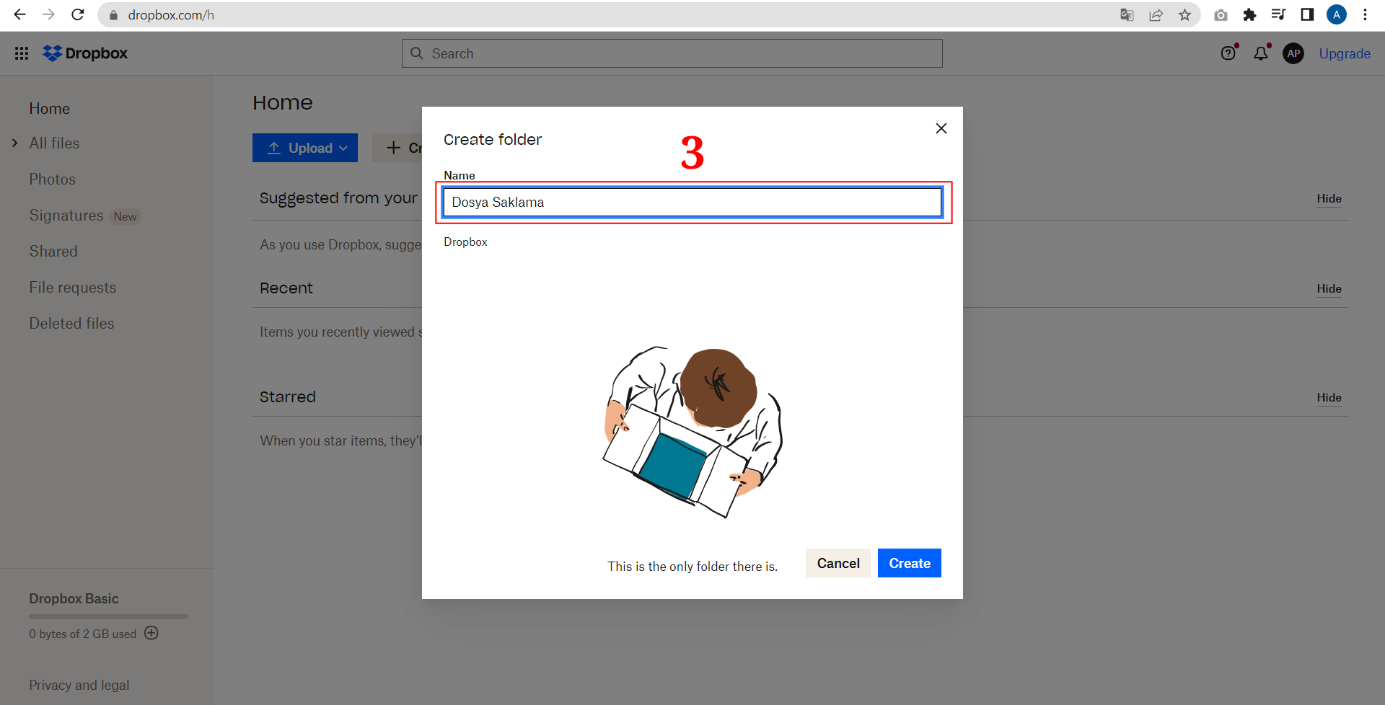The image size is (1385, 705).
Task: Open All files in the sidebar
Action: (54, 143)
